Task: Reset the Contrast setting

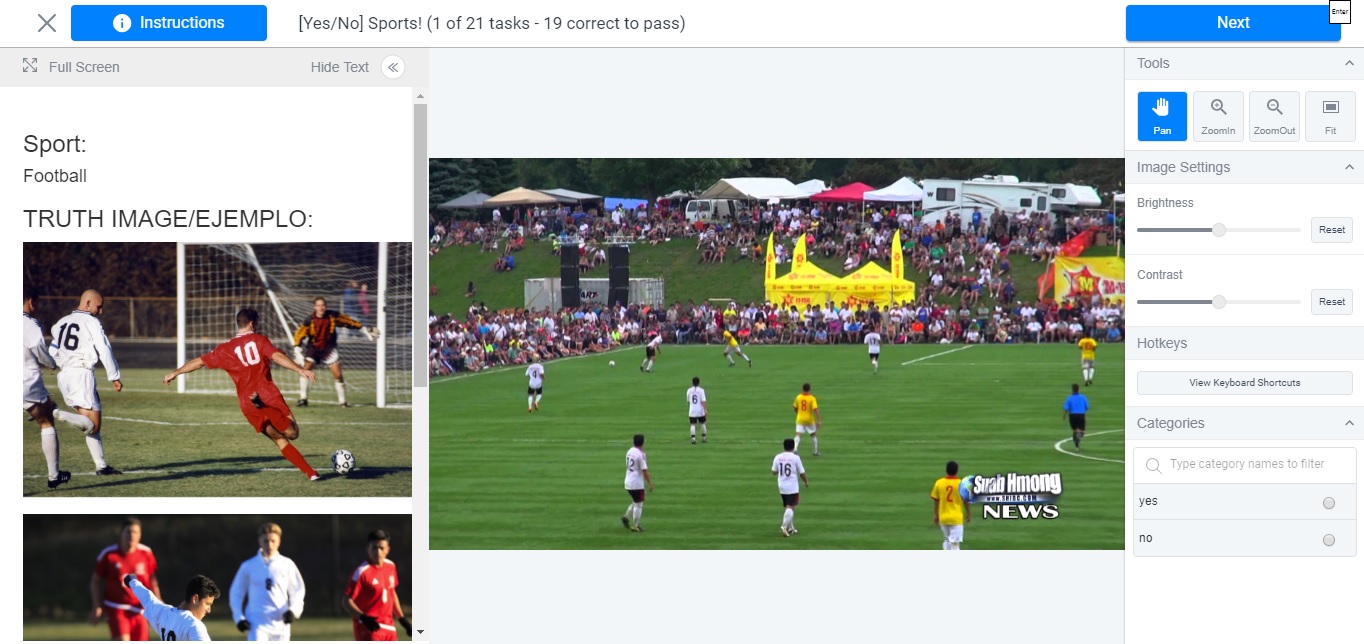Action: point(1332,301)
